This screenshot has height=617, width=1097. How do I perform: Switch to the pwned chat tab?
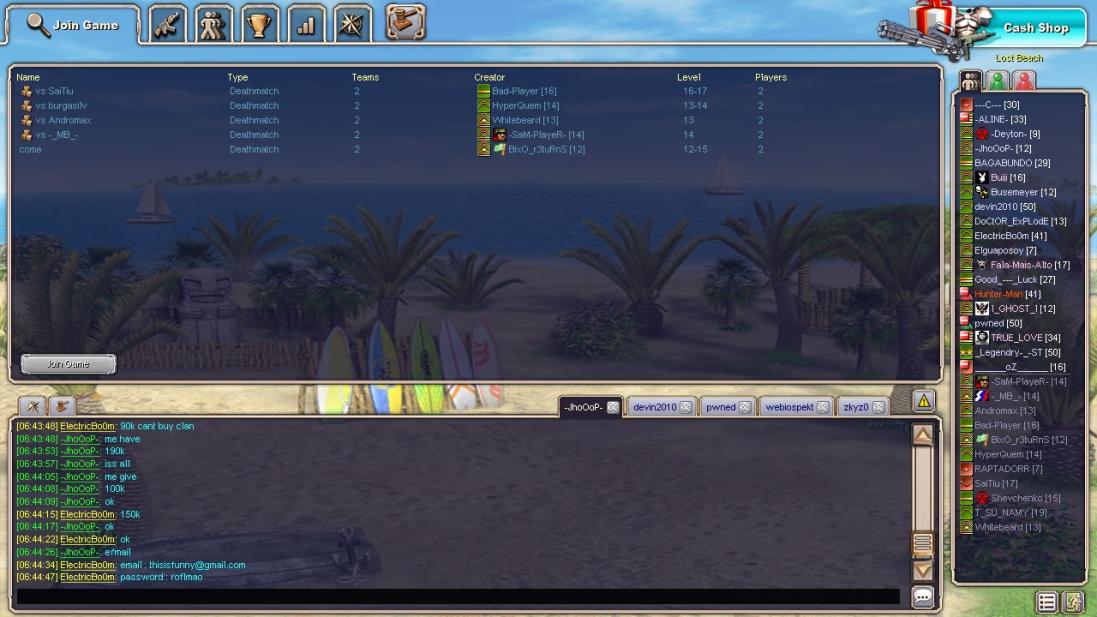pyautogui.click(x=720, y=407)
